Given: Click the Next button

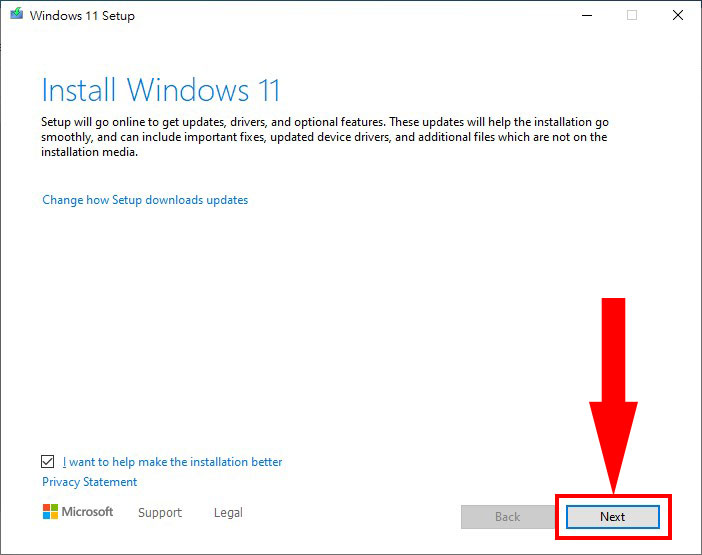Looking at the screenshot, I should pyautogui.click(x=612, y=517).
